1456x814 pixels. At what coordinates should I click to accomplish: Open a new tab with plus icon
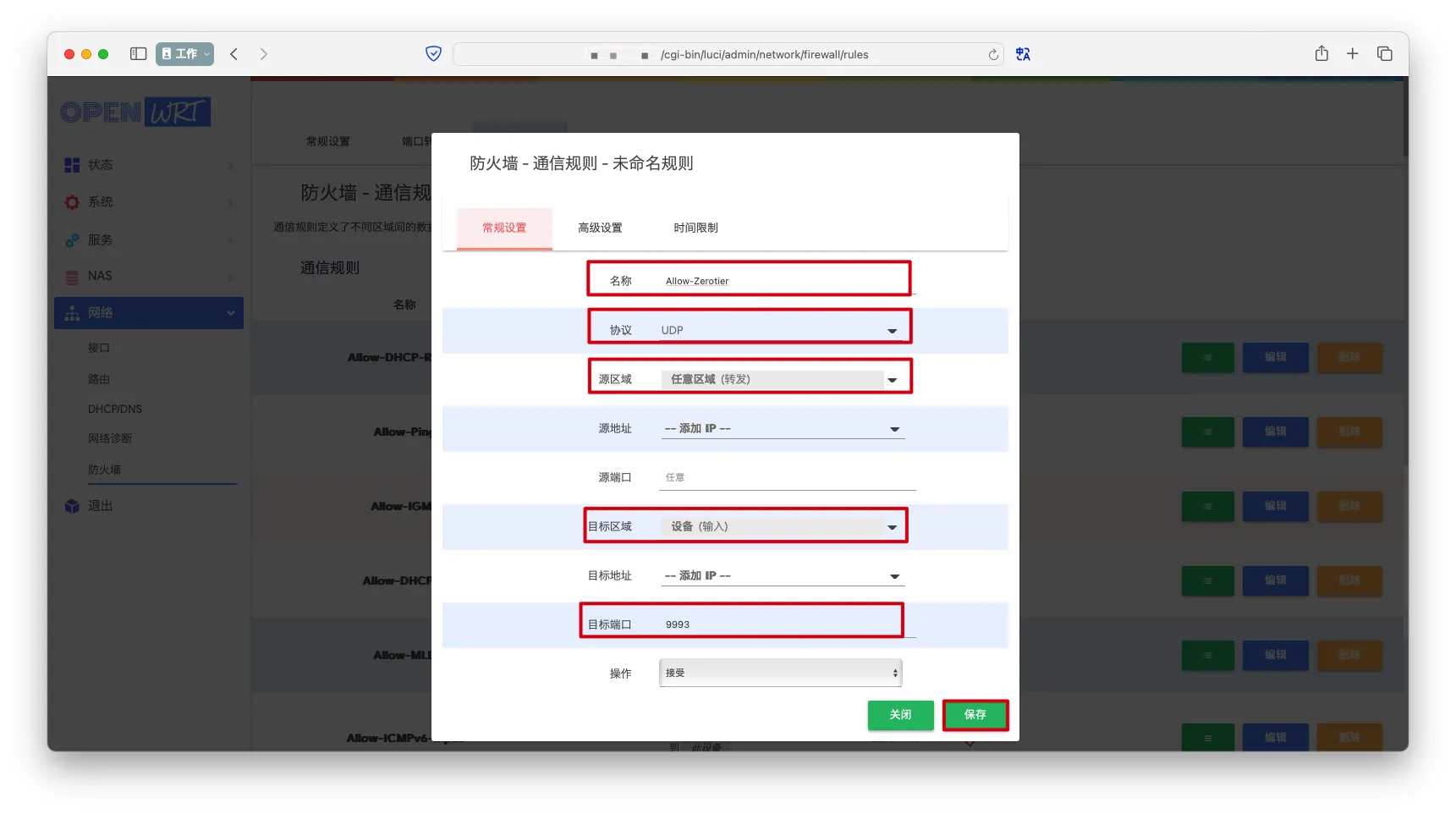click(1352, 54)
